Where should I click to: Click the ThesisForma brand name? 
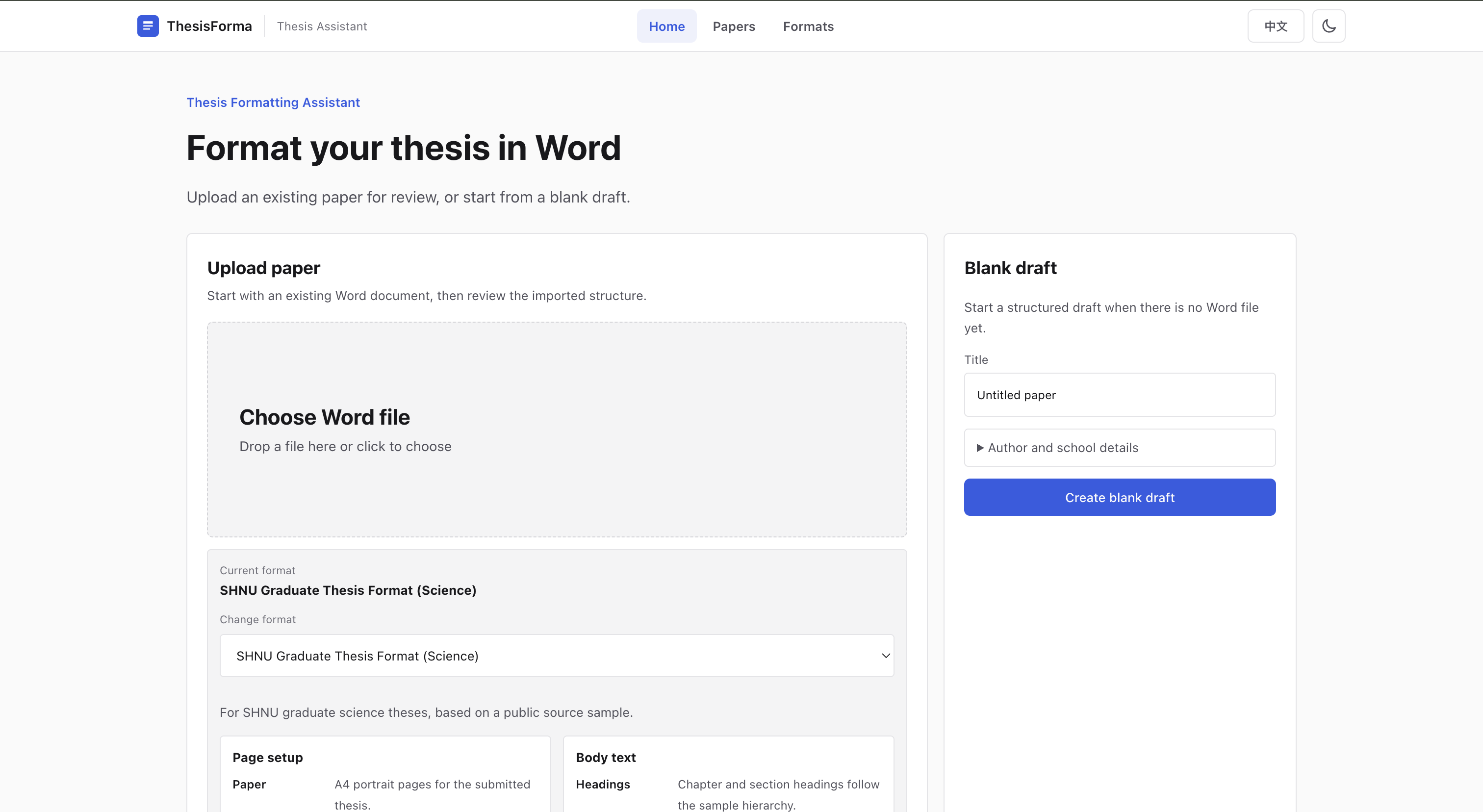(x=209, y=26)
